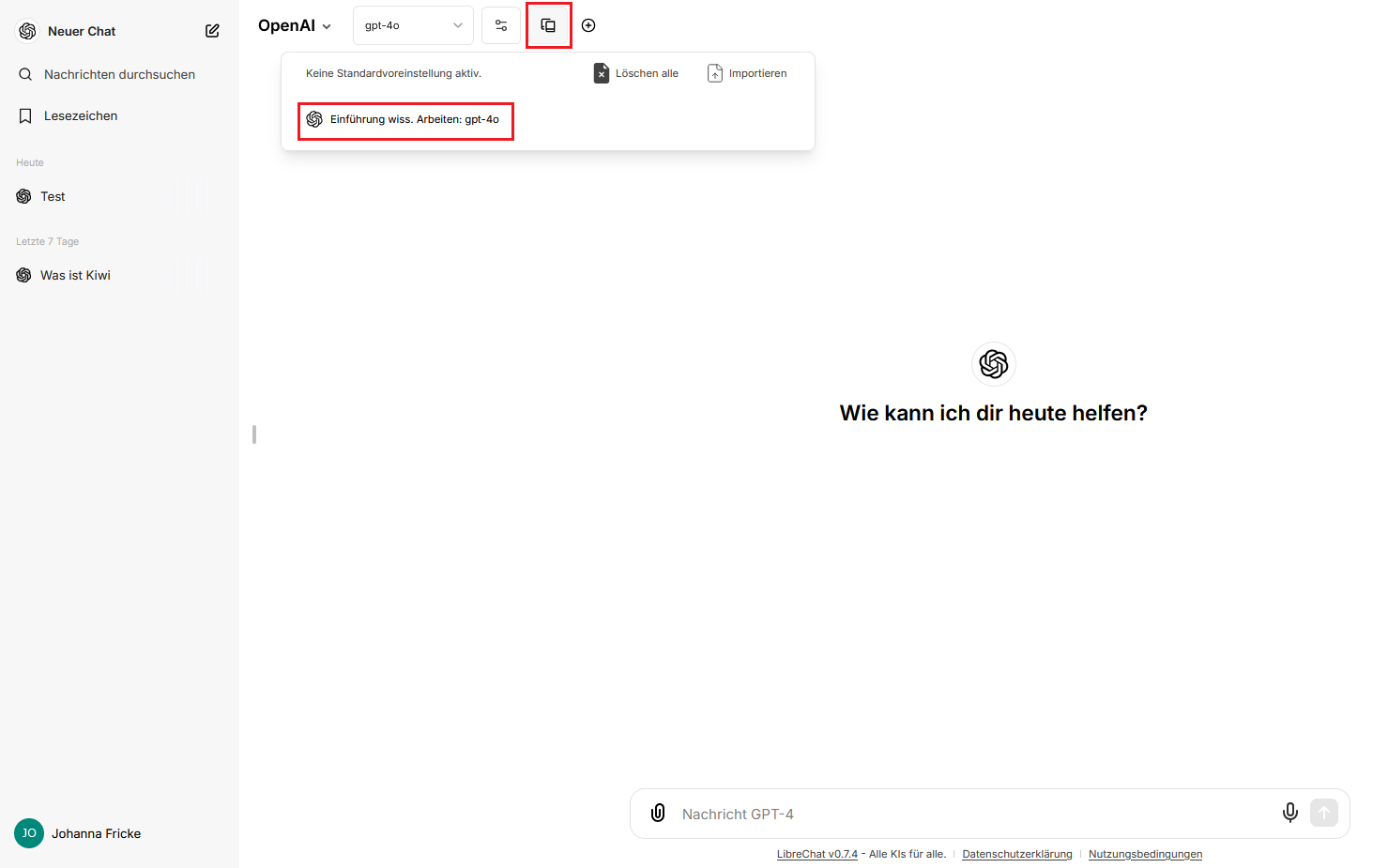Viewport: 1373px width, 868px height.
Task: Open the Datenschutzerklärung link
Action: 1017,854
